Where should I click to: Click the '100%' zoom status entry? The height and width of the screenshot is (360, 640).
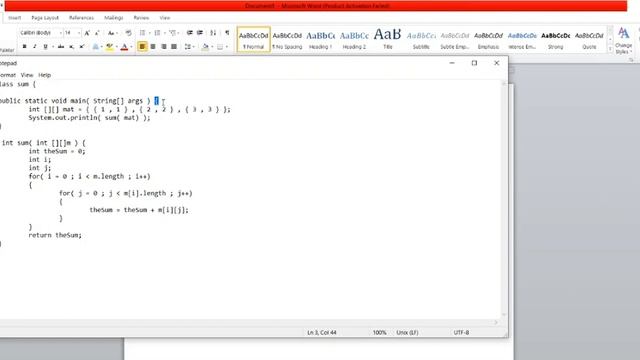pyautogui.click(x=379, y=333)
